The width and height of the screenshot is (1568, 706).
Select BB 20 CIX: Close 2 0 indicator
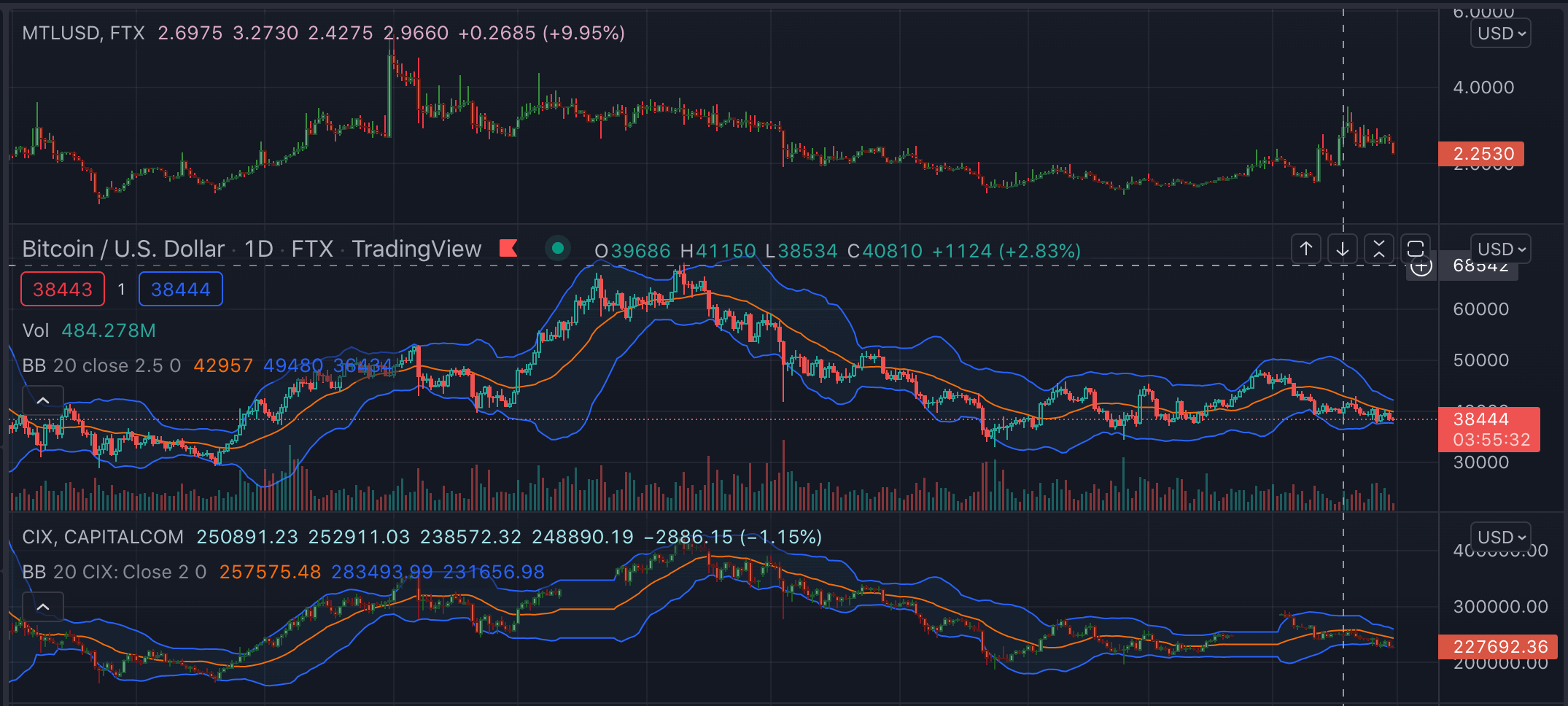click(115, 572)
